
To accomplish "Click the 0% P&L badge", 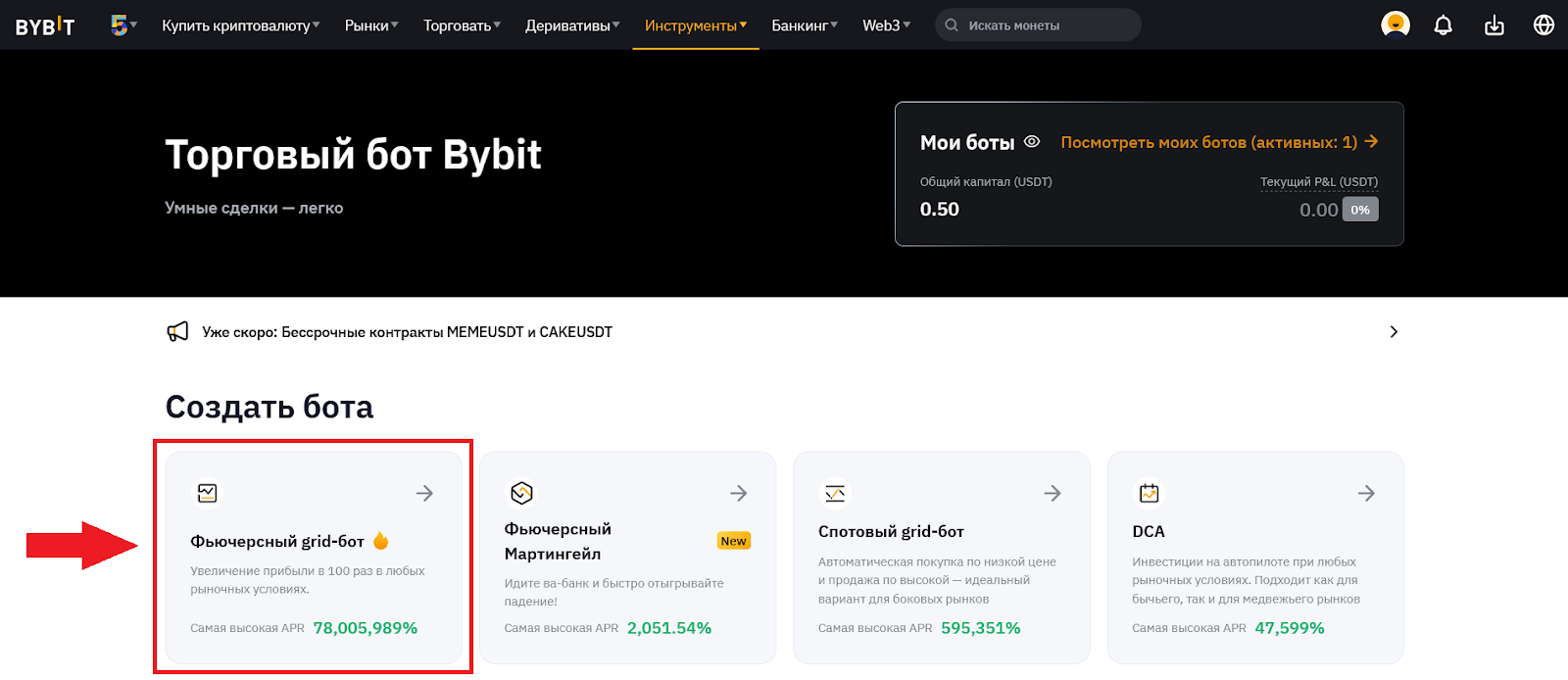I will point(1360,210).
